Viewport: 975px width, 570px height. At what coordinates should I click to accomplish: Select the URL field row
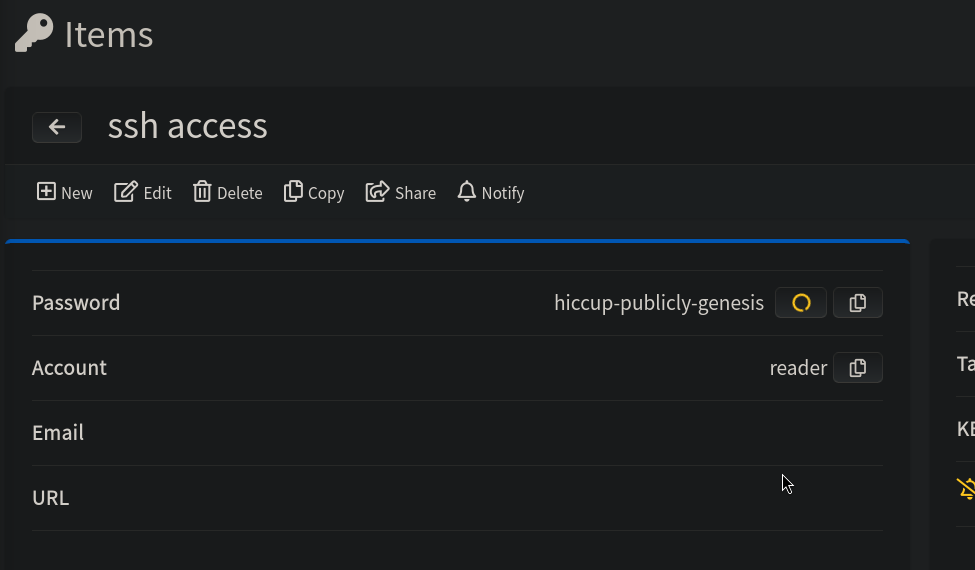[x=457, y=498]
